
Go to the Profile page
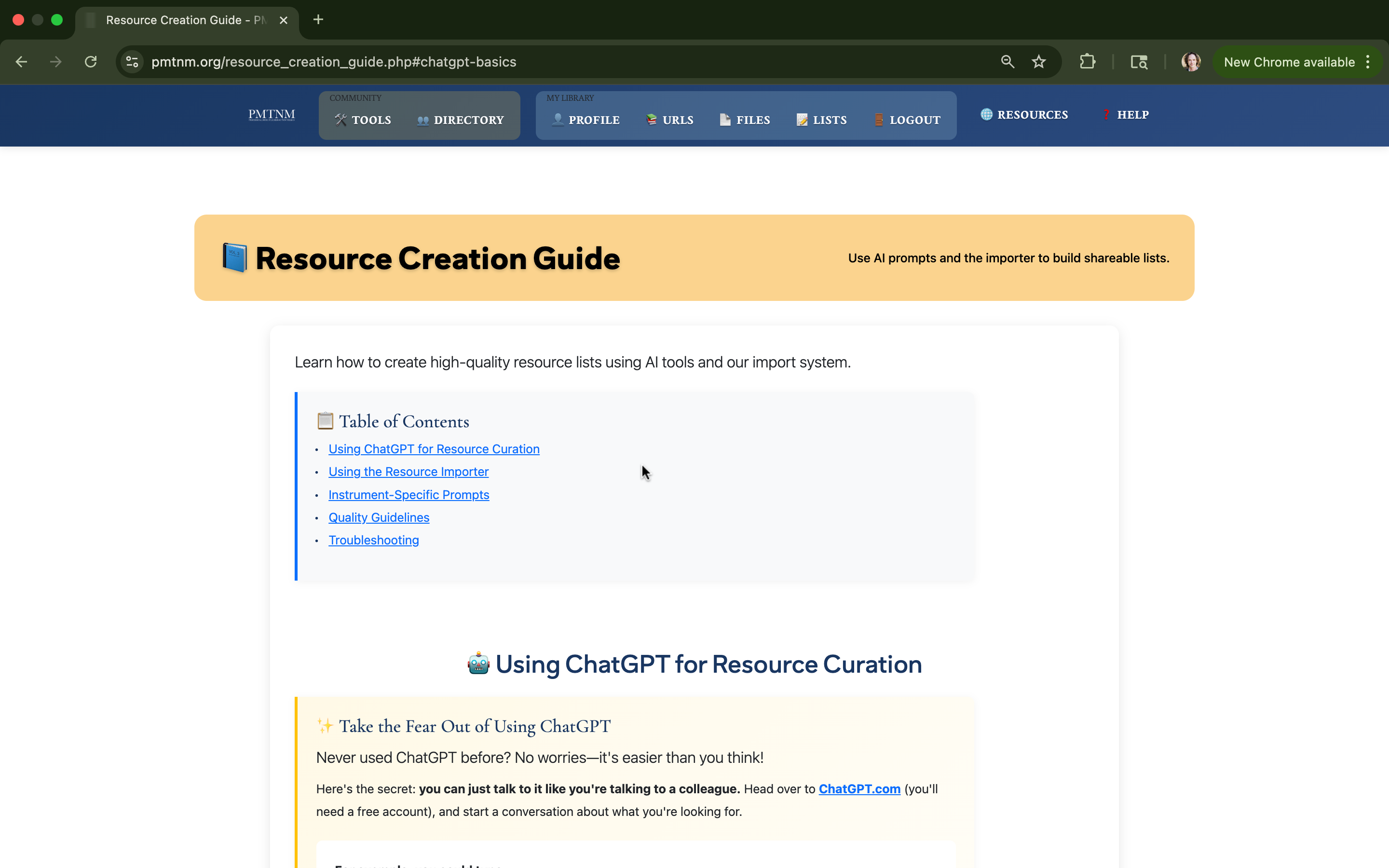[586, 120]
